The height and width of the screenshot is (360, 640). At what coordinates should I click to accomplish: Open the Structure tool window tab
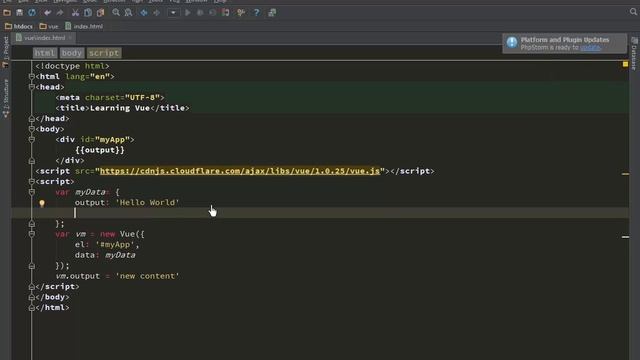point(6,98)
